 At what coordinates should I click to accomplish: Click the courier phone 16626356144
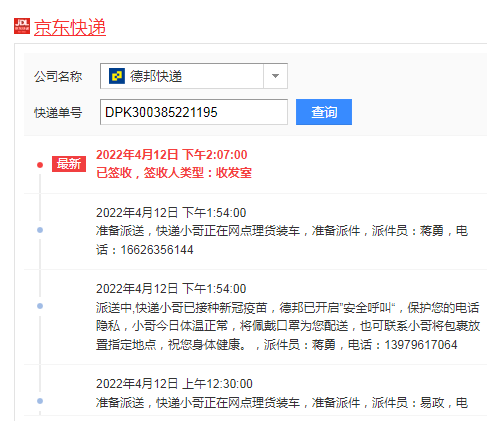point(157,250)
